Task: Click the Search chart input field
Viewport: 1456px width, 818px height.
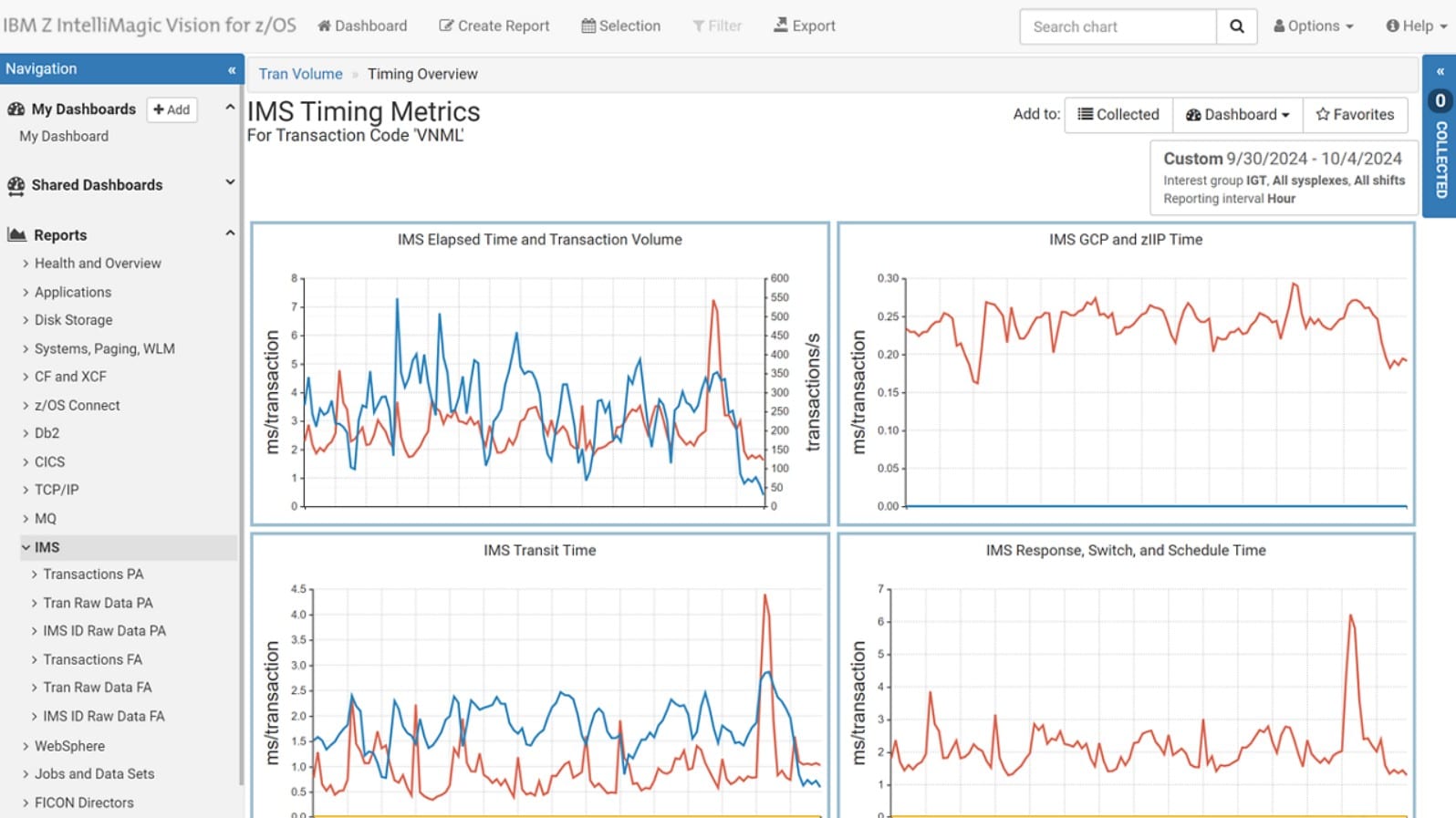Action: (x=1118, y=26)
